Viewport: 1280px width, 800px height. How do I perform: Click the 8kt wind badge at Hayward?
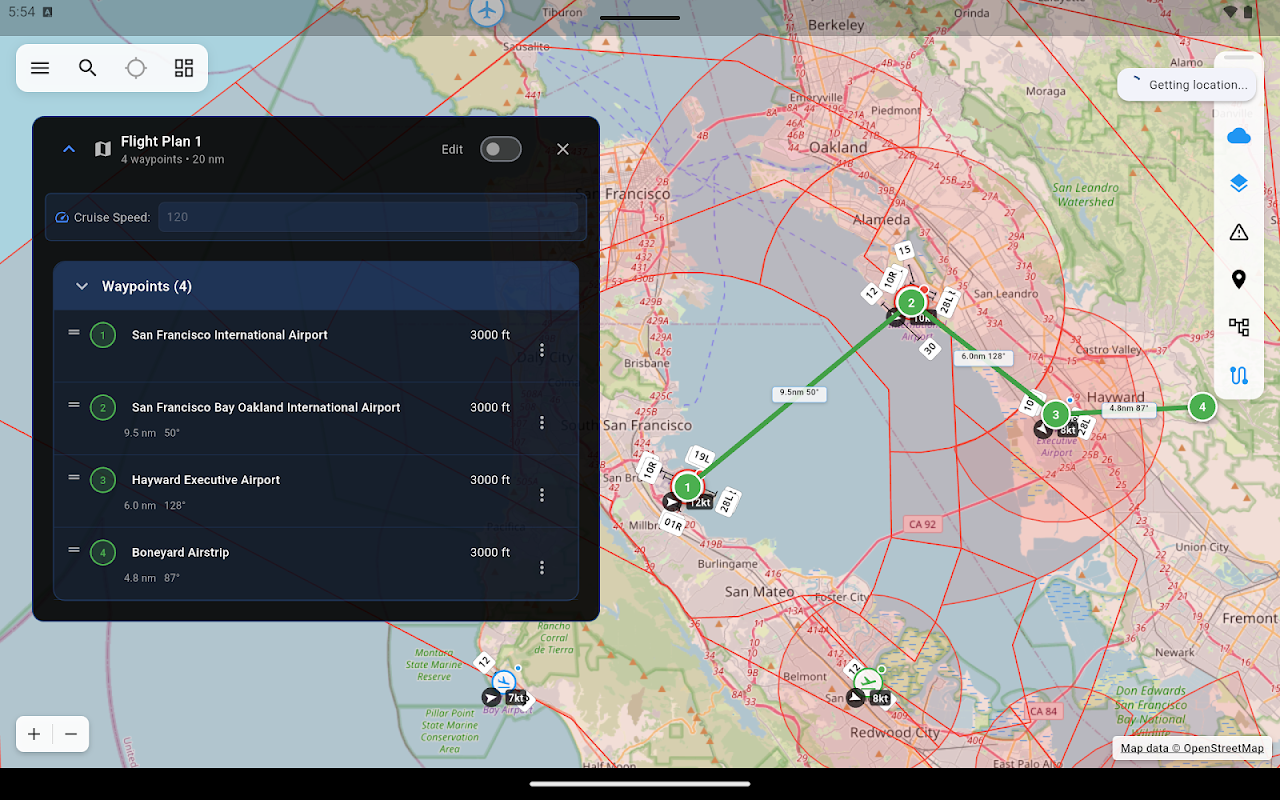[1067, 430]
